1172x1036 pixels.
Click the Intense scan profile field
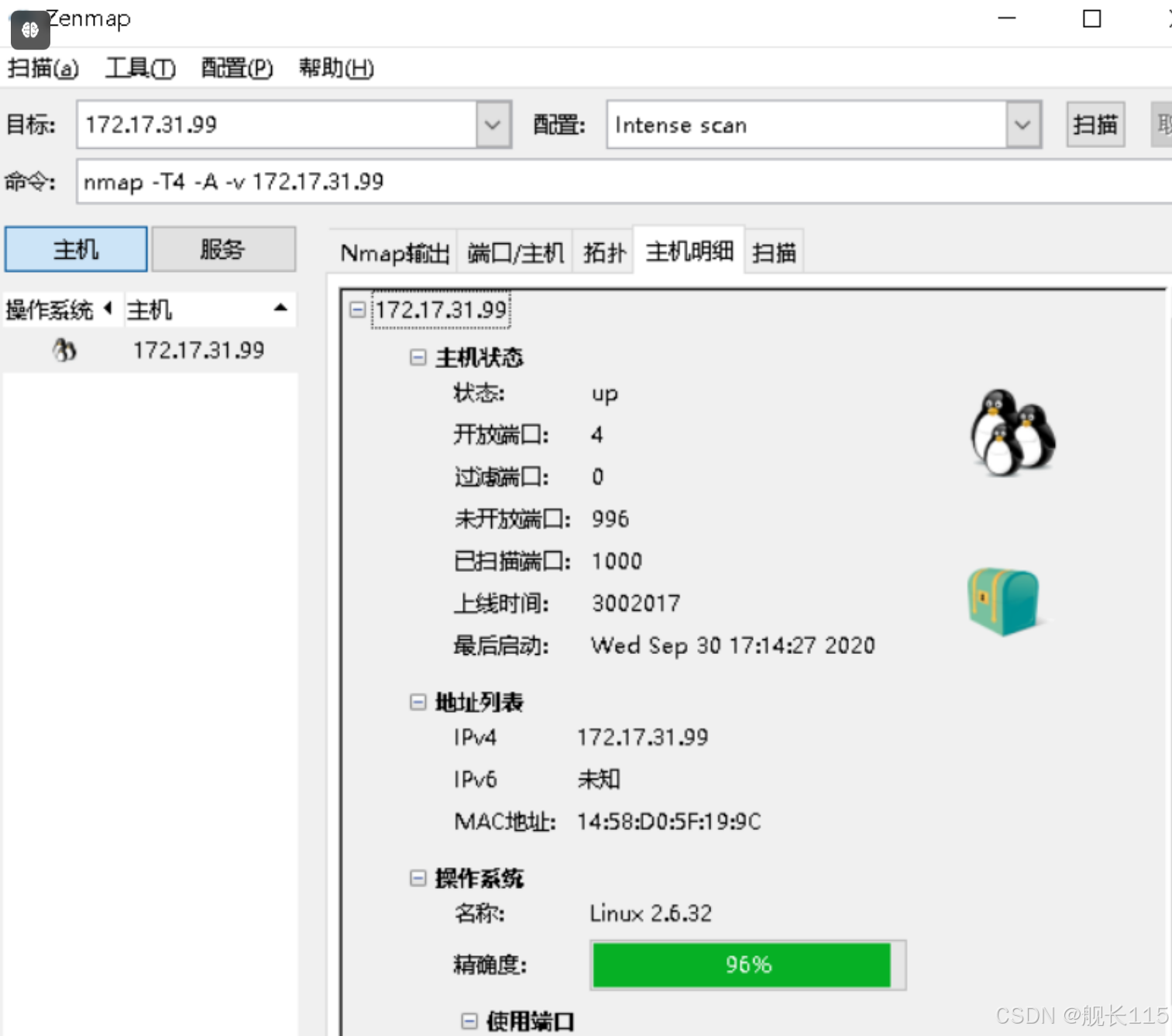pyautogui.click(x=806, y=124)
